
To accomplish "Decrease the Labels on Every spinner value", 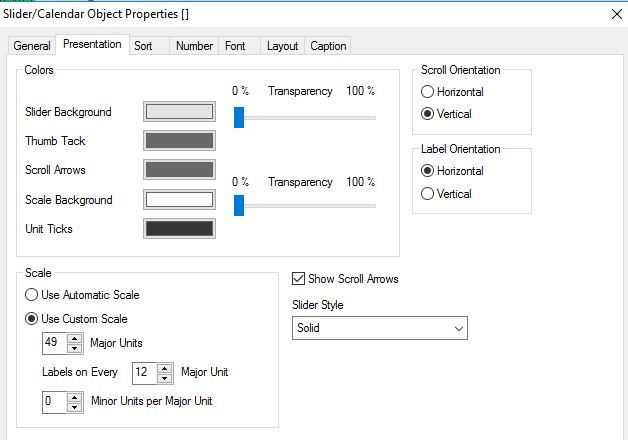I will tap(165, 378).
